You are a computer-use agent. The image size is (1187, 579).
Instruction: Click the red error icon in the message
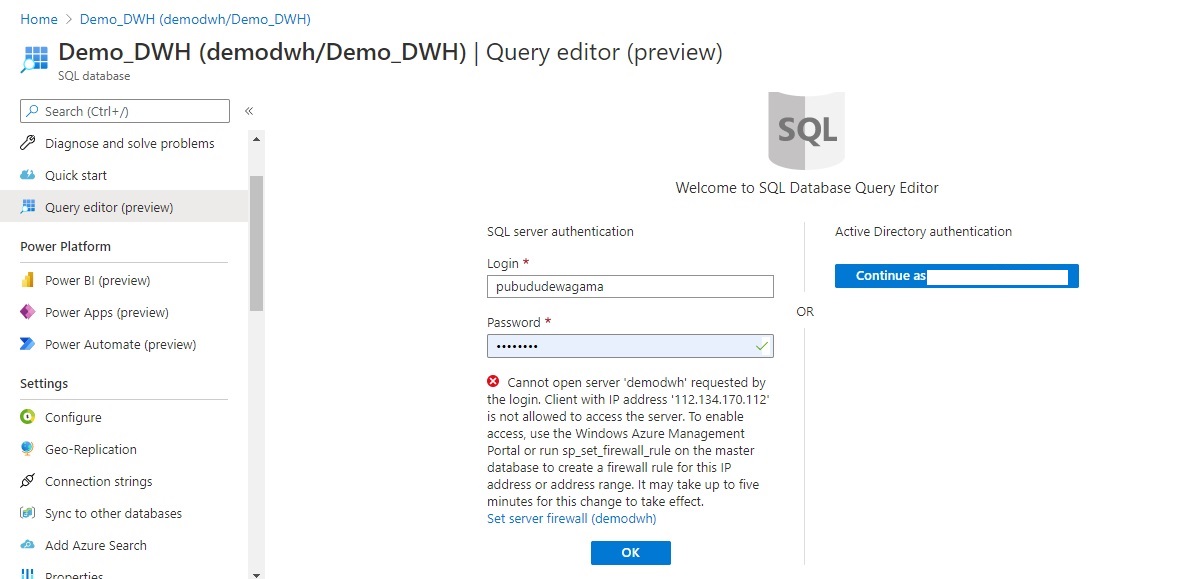(x=494, y=381)
